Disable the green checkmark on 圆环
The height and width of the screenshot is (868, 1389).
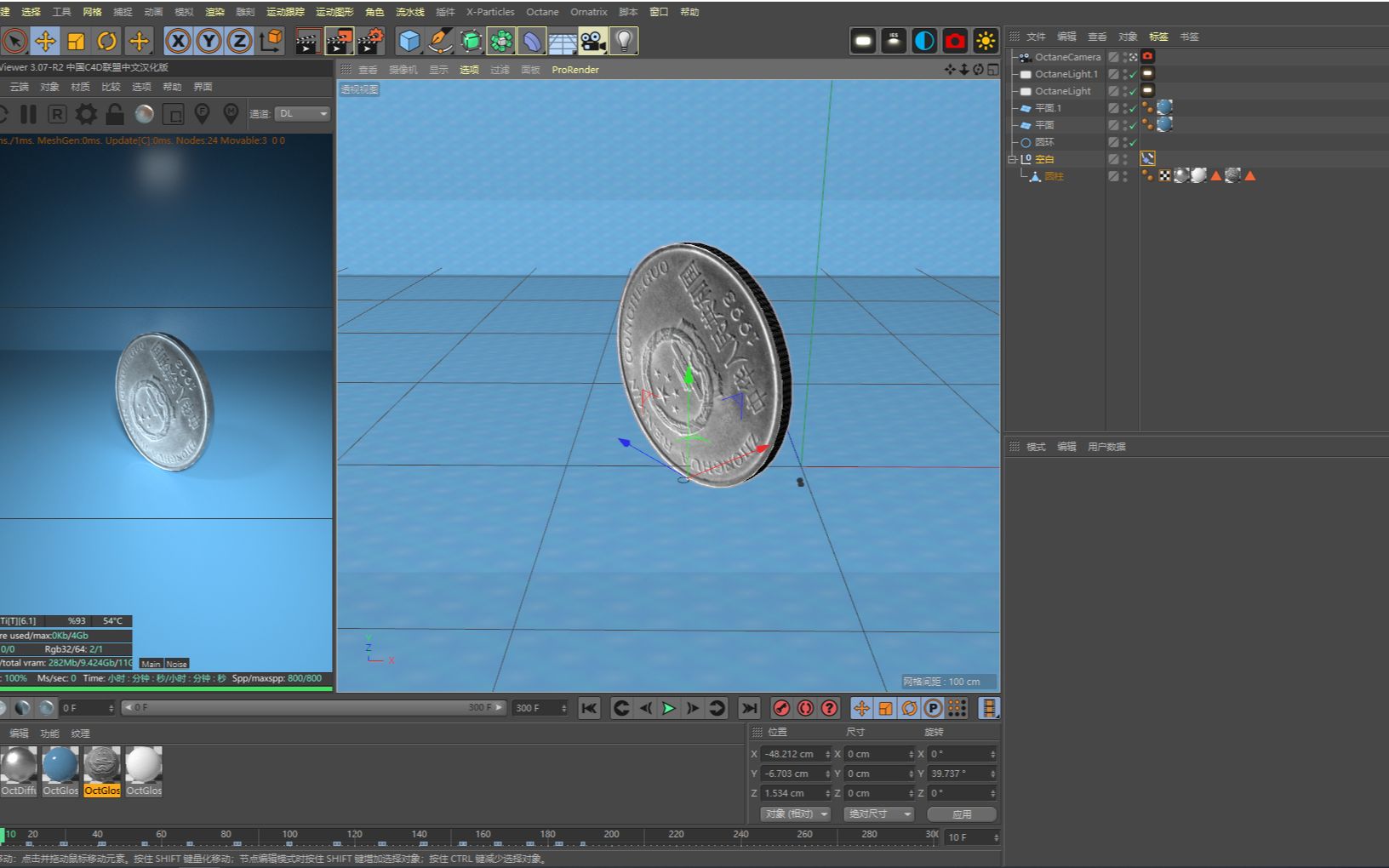point(1132,142)
